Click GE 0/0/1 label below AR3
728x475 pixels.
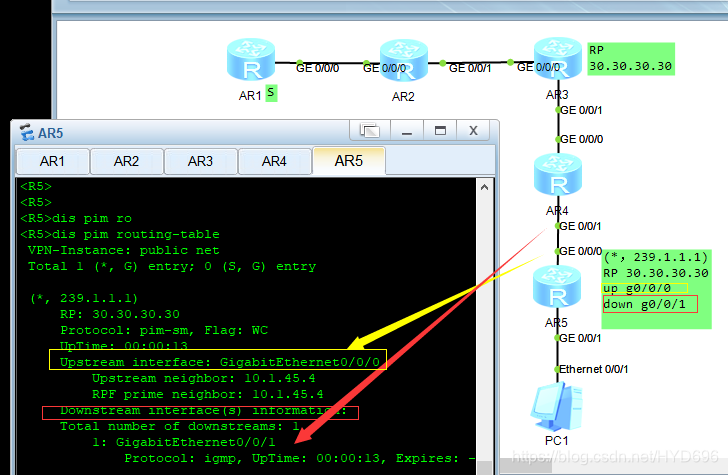581,110
